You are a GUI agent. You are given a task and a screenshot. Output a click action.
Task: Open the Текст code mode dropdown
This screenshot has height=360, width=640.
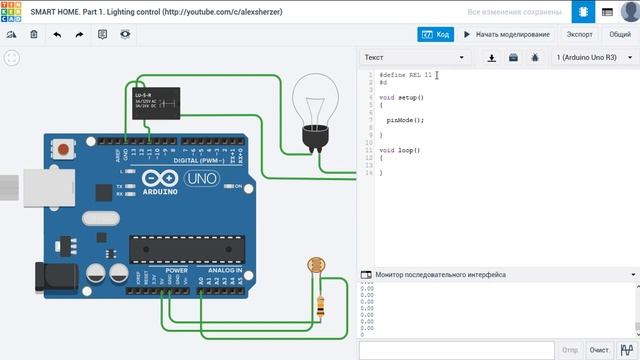[x=415, y=58]
